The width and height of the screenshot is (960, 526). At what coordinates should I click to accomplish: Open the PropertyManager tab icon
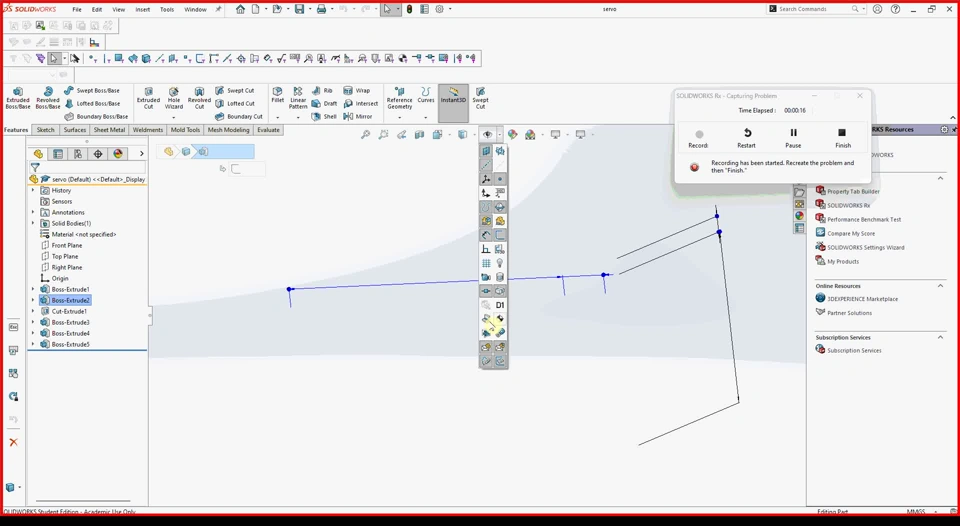click(x=58, y=154)
